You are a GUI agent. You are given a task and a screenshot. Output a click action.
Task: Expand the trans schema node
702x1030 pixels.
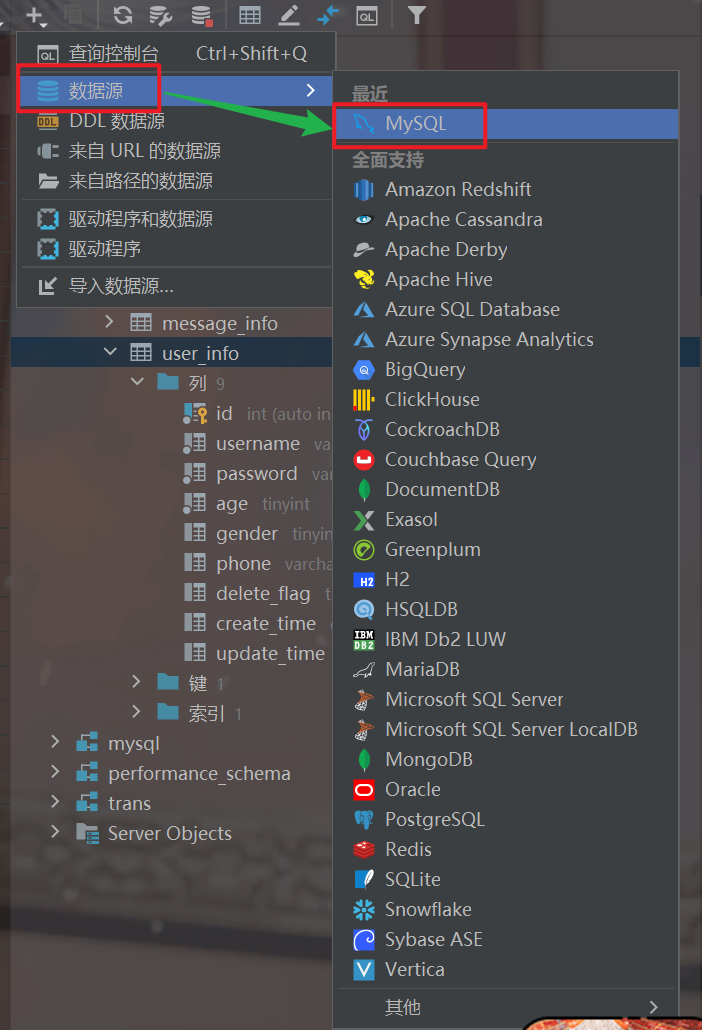pos(55,802)
